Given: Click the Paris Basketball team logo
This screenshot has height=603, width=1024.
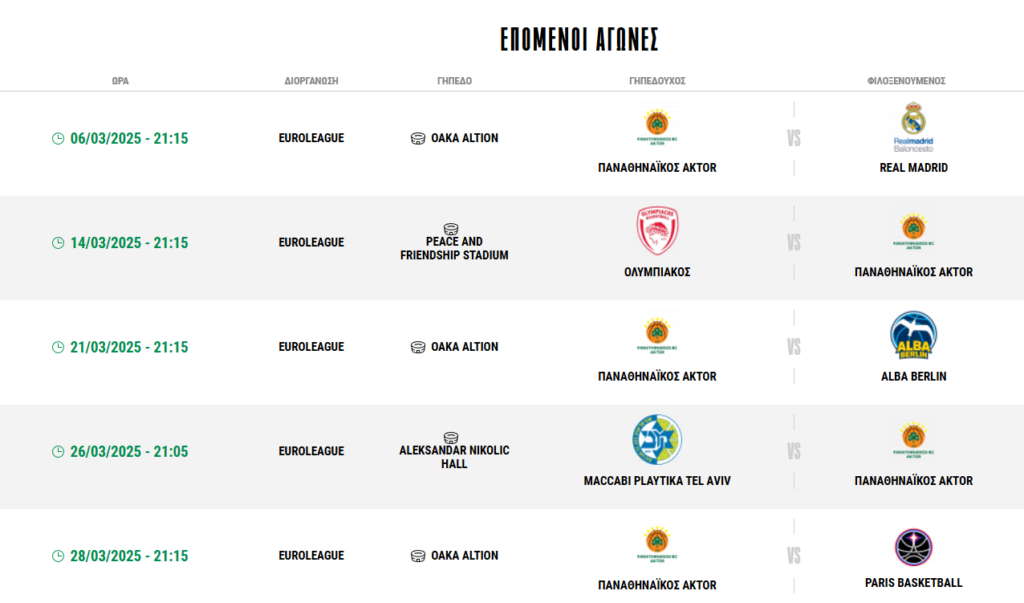Looking at the screenshot, I should click(913, 546).
